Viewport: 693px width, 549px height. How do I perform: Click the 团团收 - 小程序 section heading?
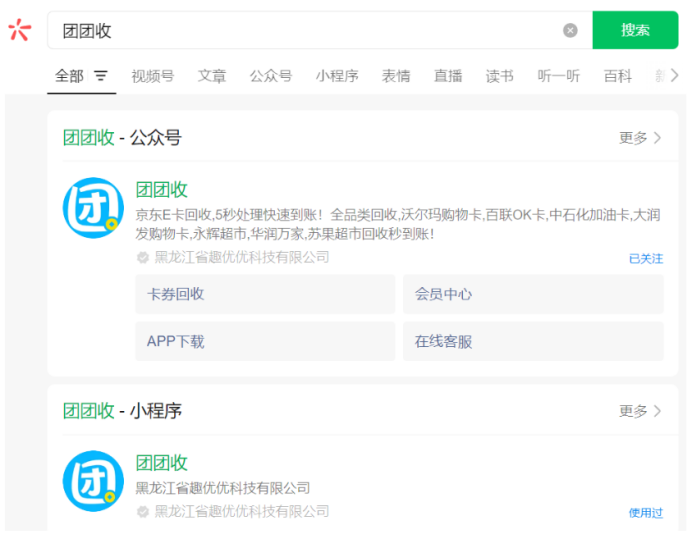(x=122, y=411)
